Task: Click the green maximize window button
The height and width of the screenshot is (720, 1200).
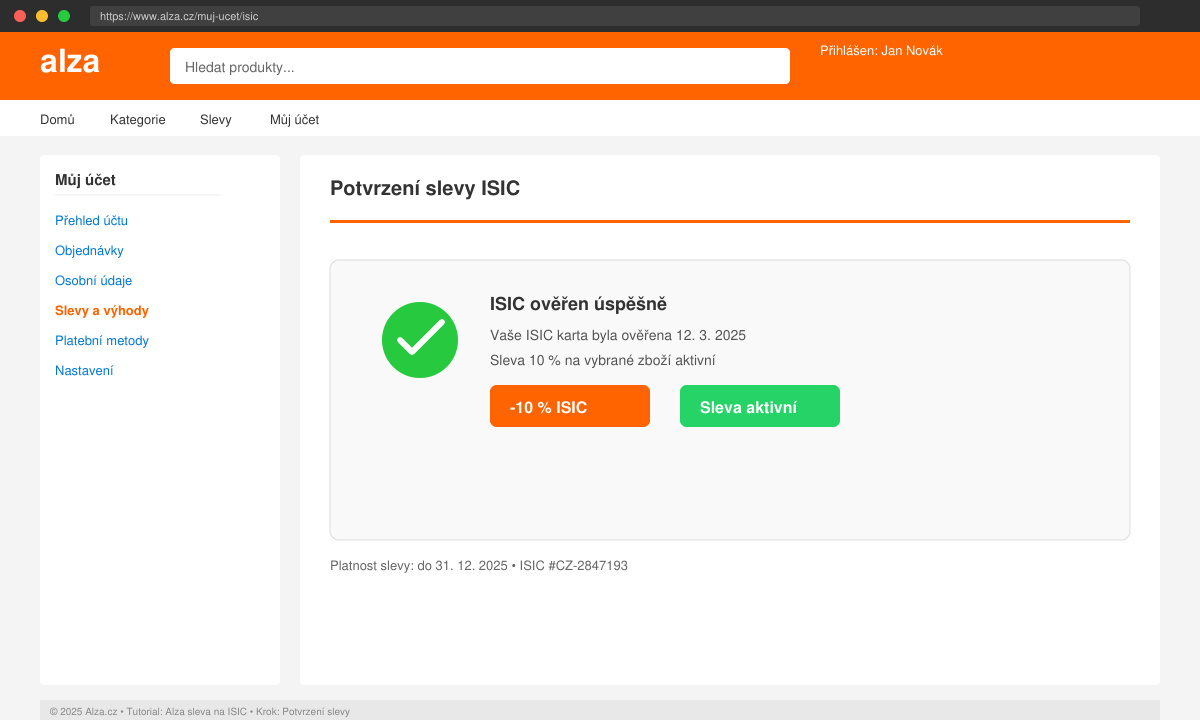Action: coord(64,16)
